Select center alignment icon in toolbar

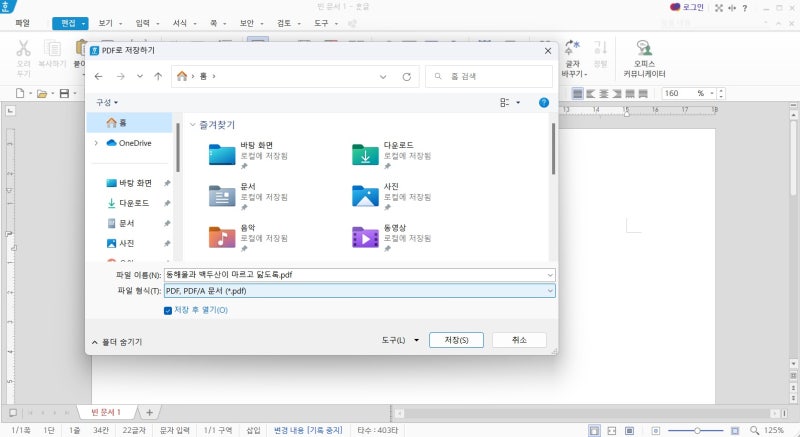click(x=604, y=93)
